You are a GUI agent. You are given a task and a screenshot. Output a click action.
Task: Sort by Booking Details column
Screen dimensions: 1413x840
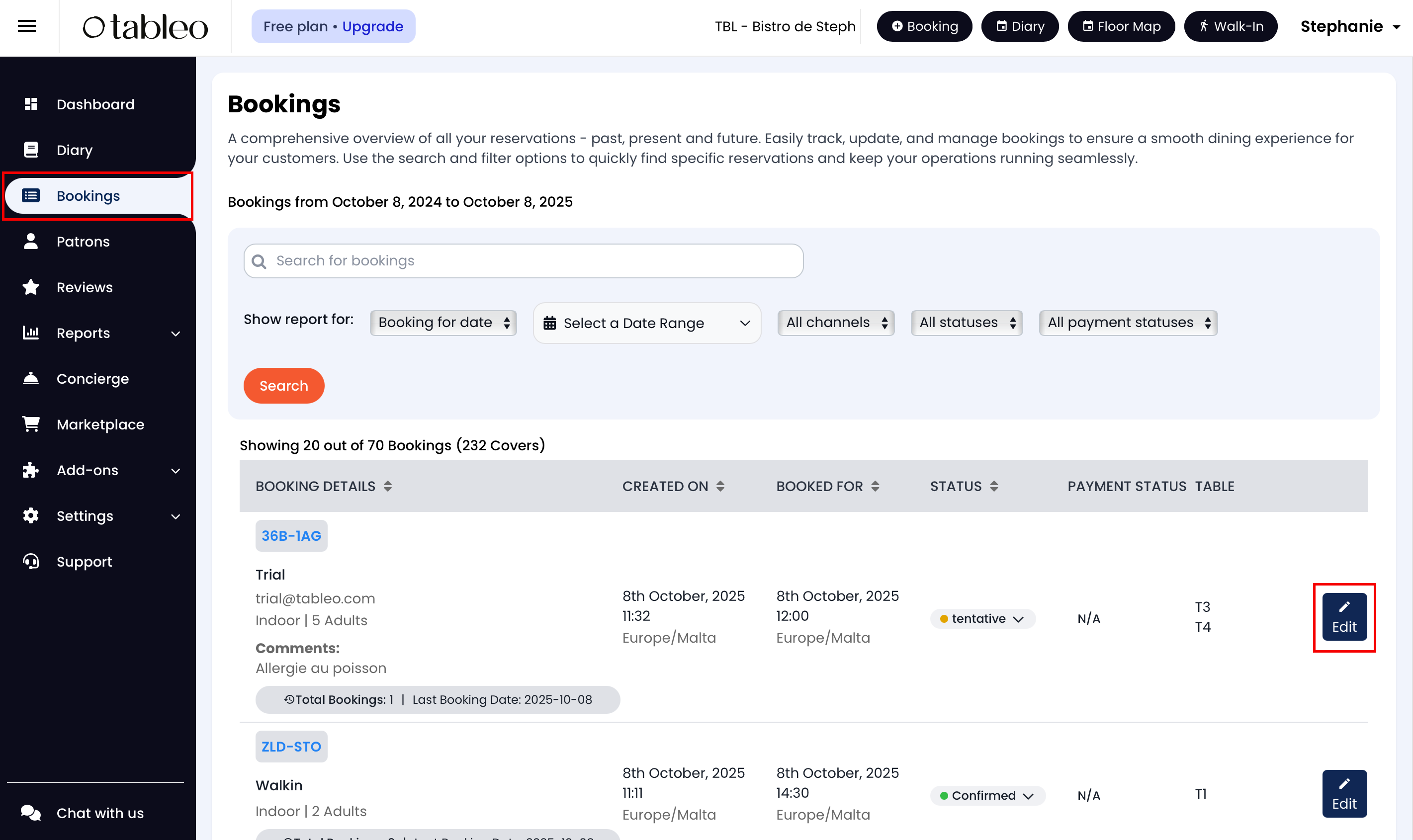coord(387,486)
